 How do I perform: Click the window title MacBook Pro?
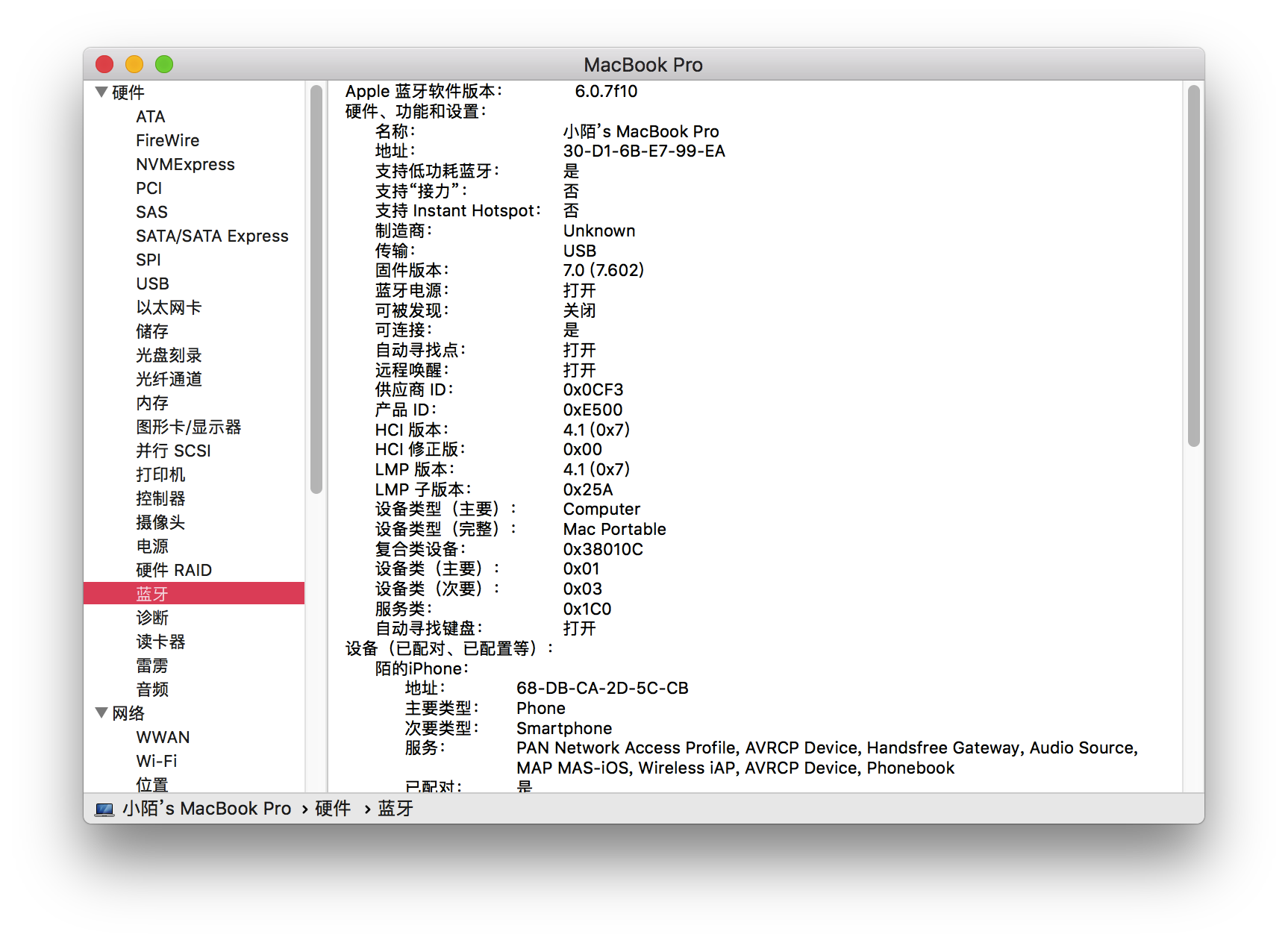coord(643,65)
